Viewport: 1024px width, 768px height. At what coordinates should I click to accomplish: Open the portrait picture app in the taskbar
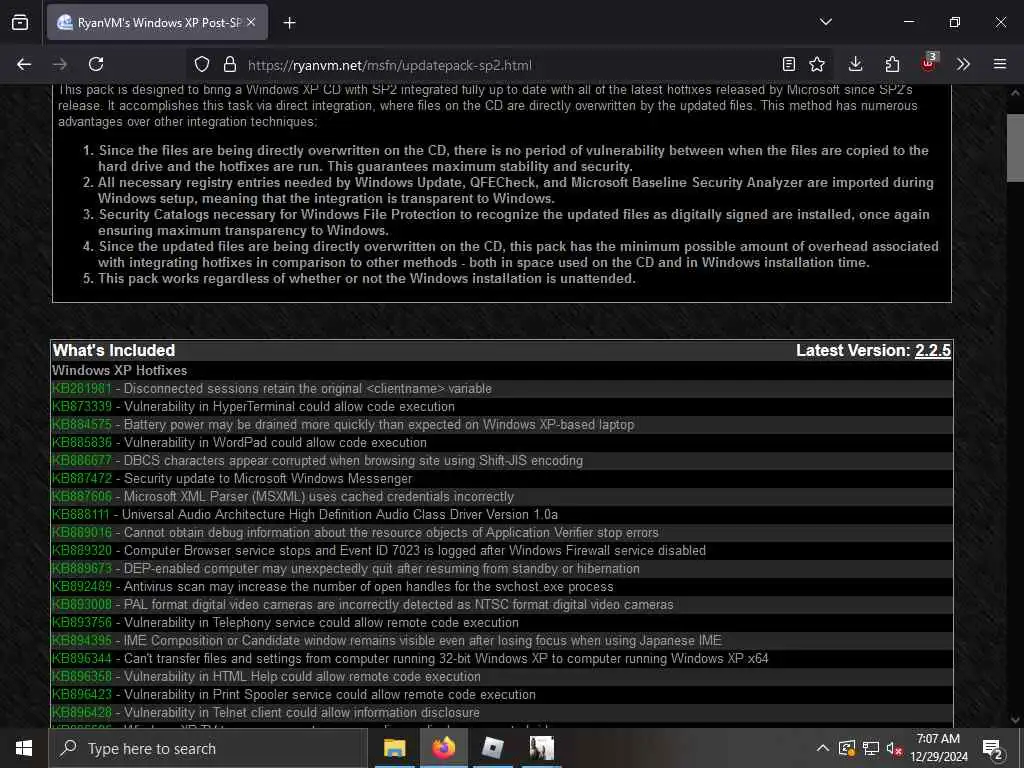541,748
